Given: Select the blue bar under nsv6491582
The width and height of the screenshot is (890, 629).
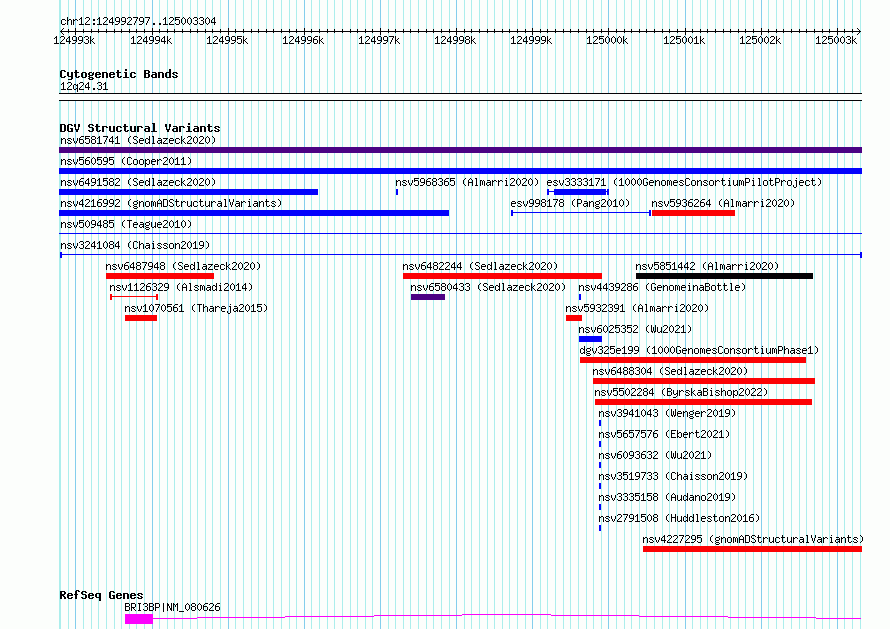Looking at the screenshot, I should point(188,192).
